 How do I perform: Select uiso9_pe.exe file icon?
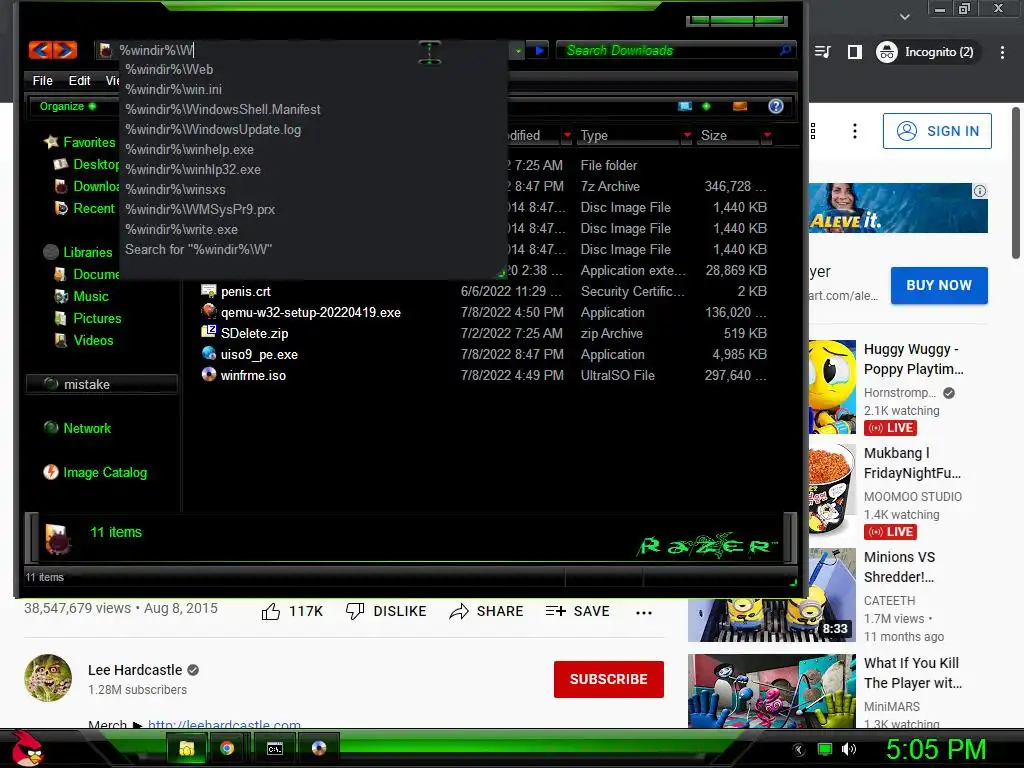click(208, 353)
